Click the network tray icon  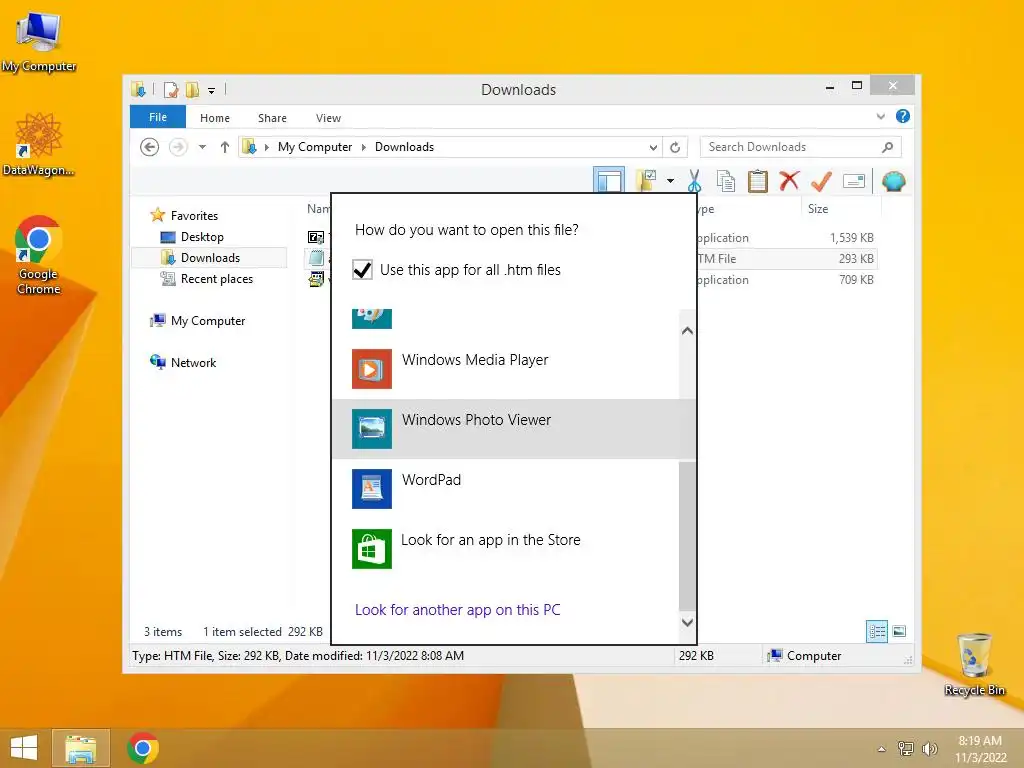[x=906, y=749]
